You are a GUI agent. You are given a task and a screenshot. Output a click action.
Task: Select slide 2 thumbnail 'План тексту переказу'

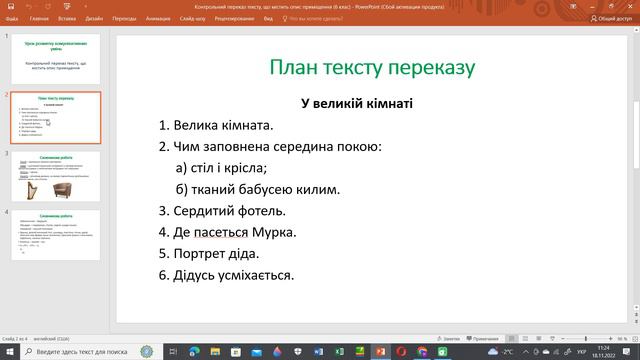click(x=56, y=118)
